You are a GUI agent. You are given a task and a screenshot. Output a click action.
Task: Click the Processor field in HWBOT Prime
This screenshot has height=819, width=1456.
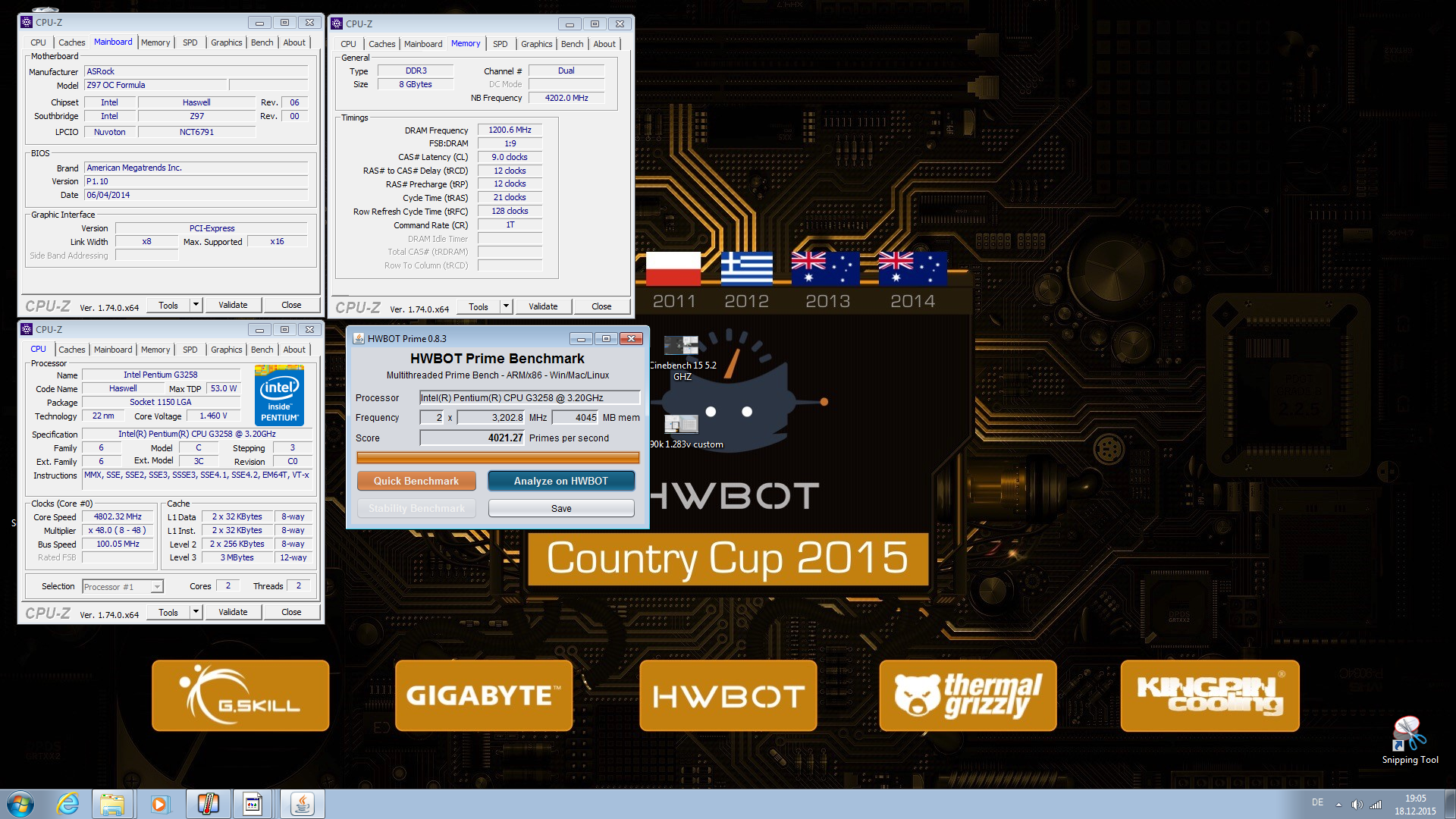[530, 397]
